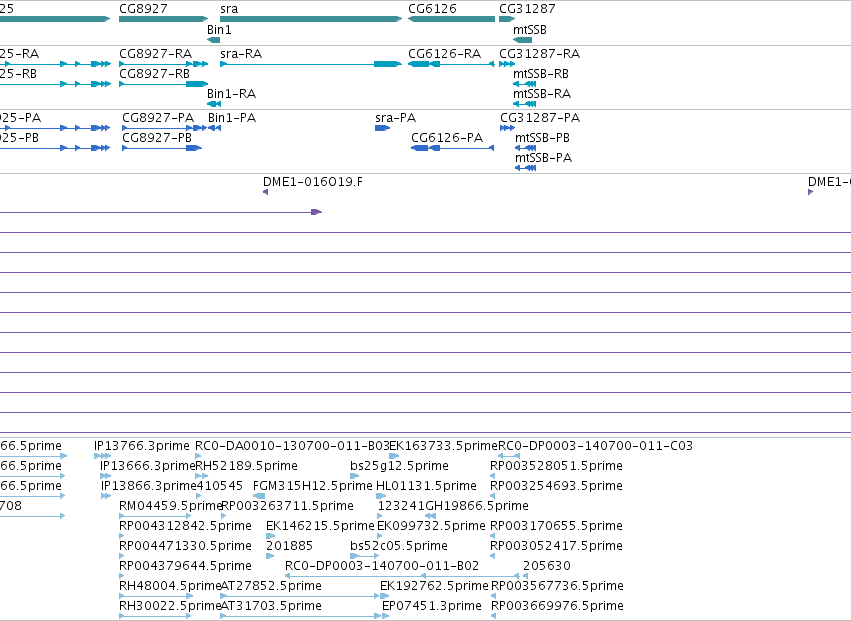This screenshot has height=621, width=851.
Task: Click the 205630 EST label
Action: click(x=547, y=566)
